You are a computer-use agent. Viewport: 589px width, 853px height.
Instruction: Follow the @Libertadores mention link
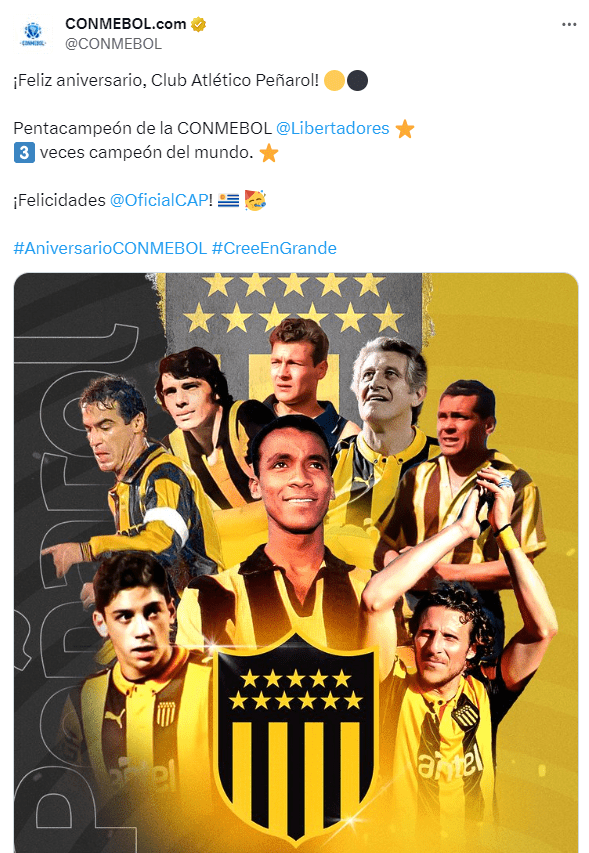[333, 128]
